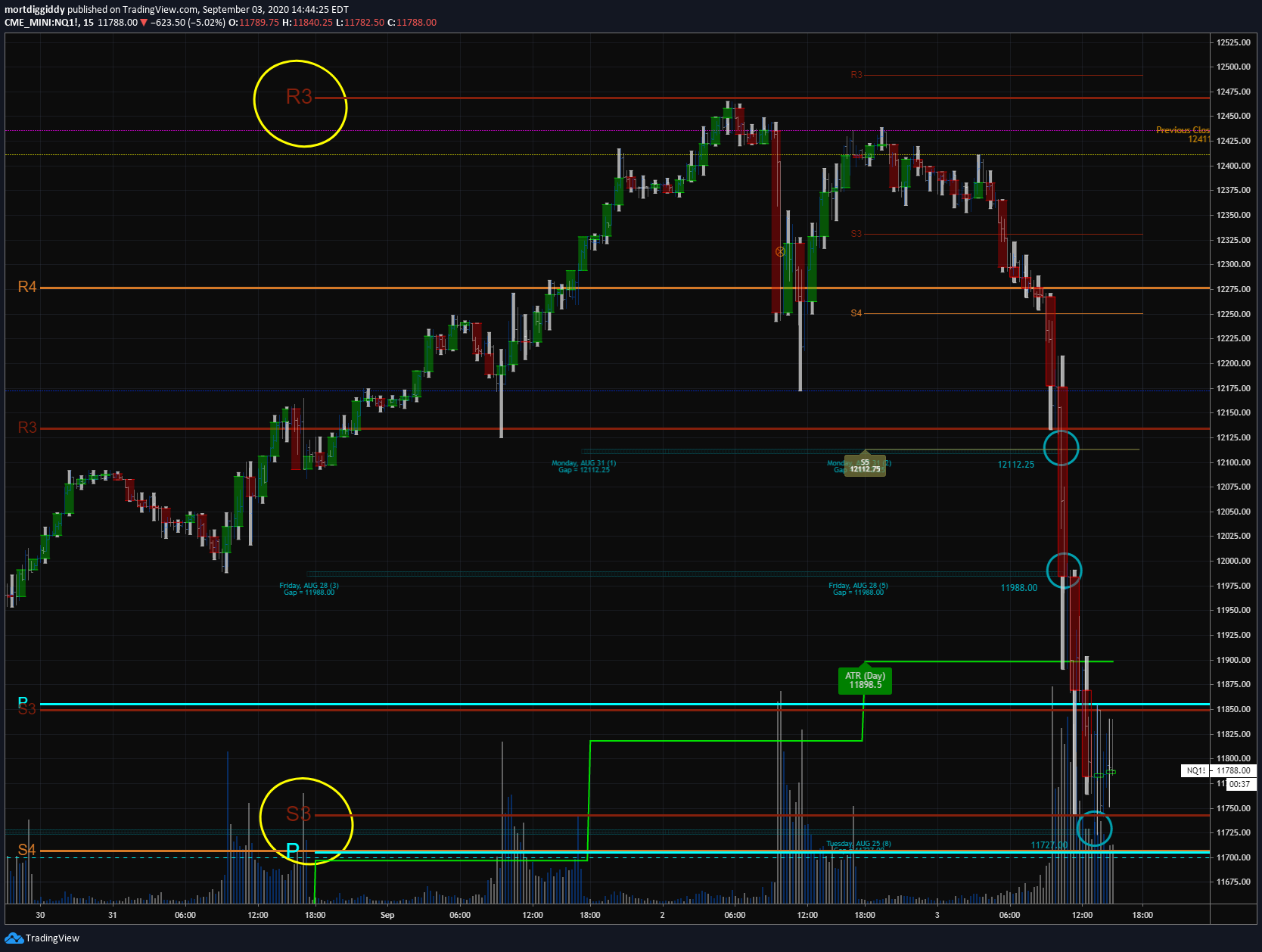
Task: Select the Friday, AUG 28 (3) gap label
Action: (x=309, y=589)
